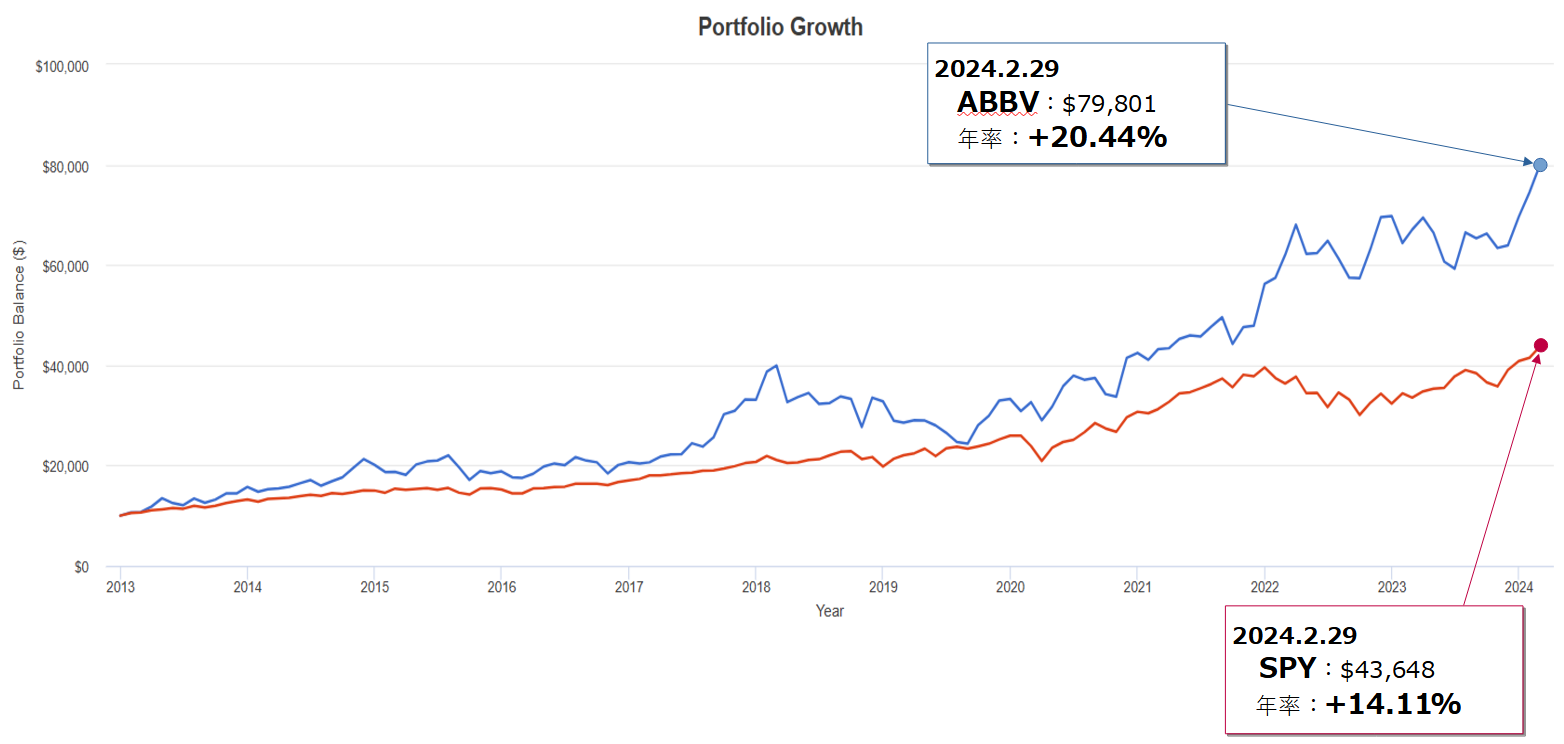Click the $0 y-axis label
1564x744 pixels.
79,567
